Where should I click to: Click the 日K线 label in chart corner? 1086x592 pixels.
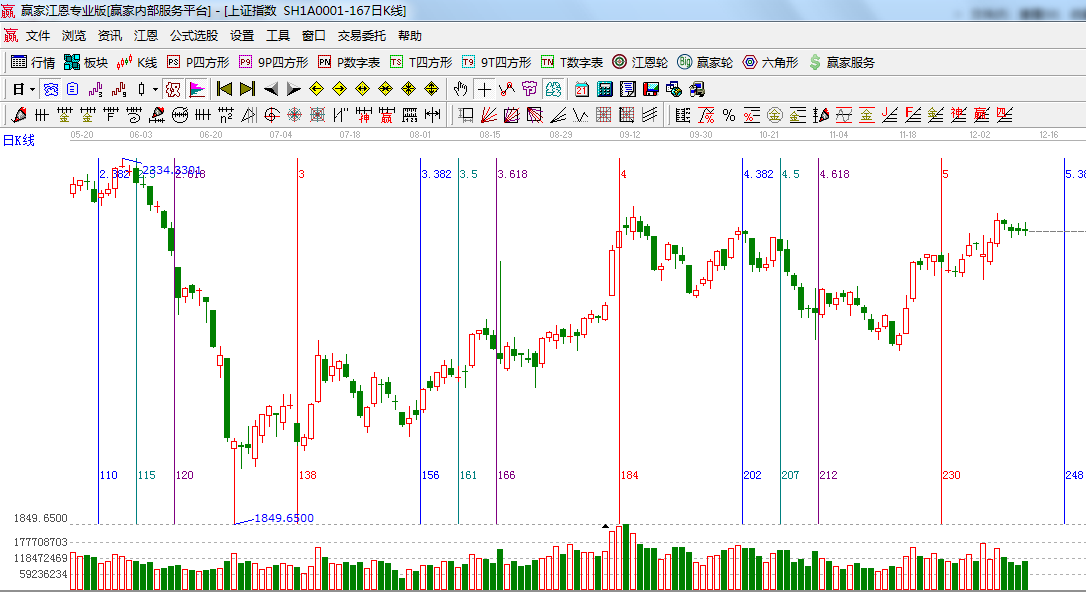click(x=18, y=140)
